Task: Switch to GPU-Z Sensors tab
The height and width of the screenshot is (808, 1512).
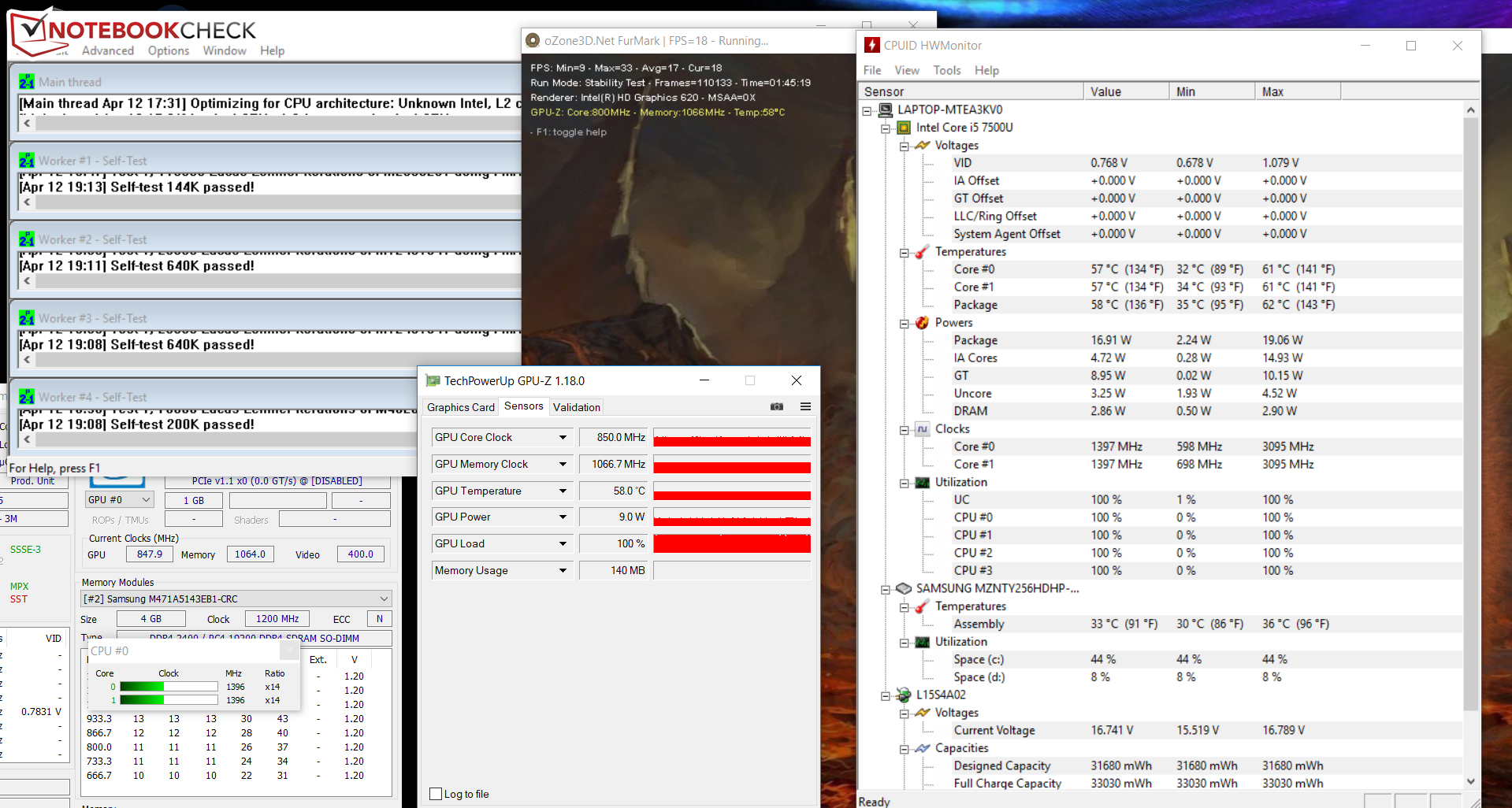Action: click(524, 406)
